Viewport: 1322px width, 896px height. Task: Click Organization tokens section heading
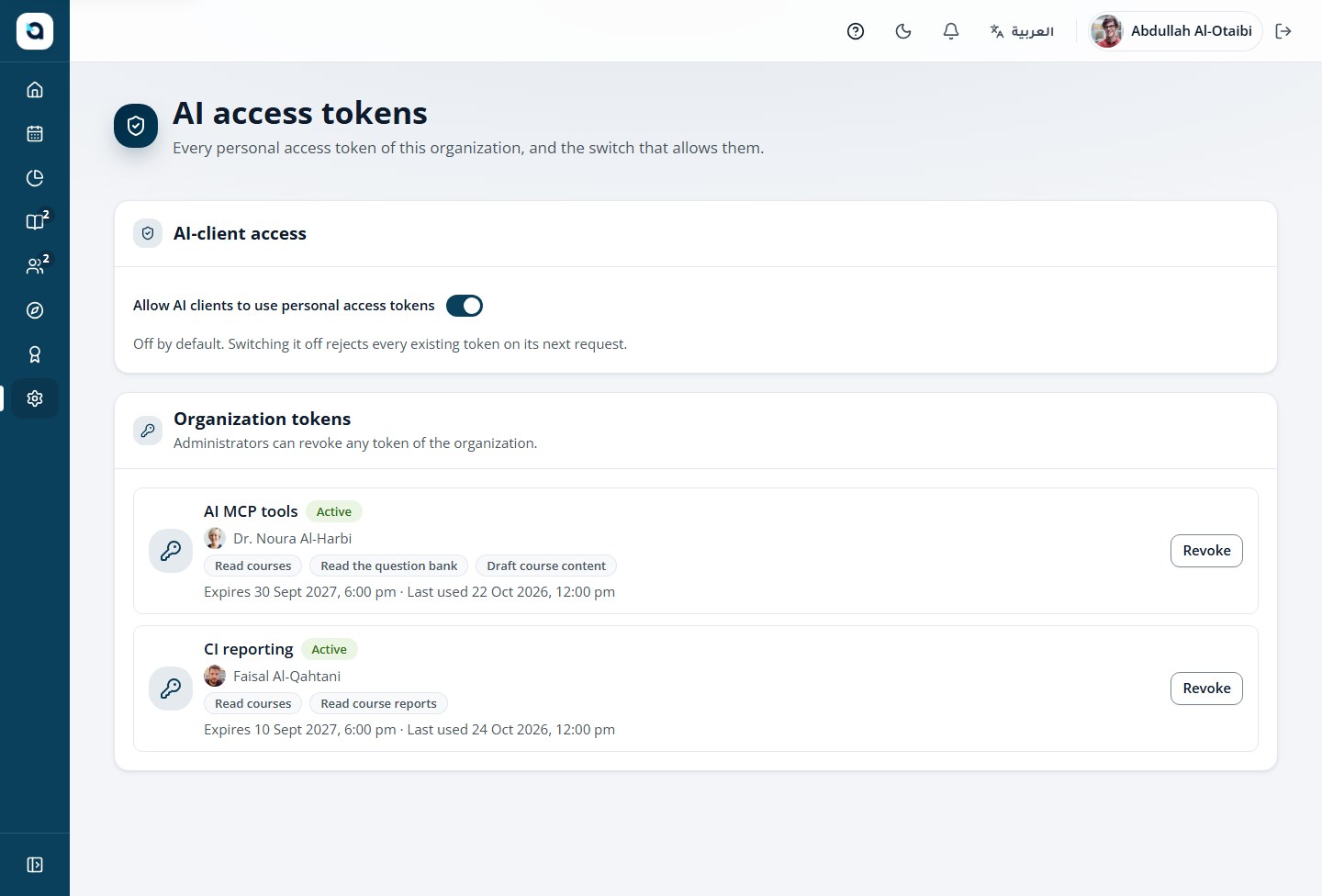(262, 419)
